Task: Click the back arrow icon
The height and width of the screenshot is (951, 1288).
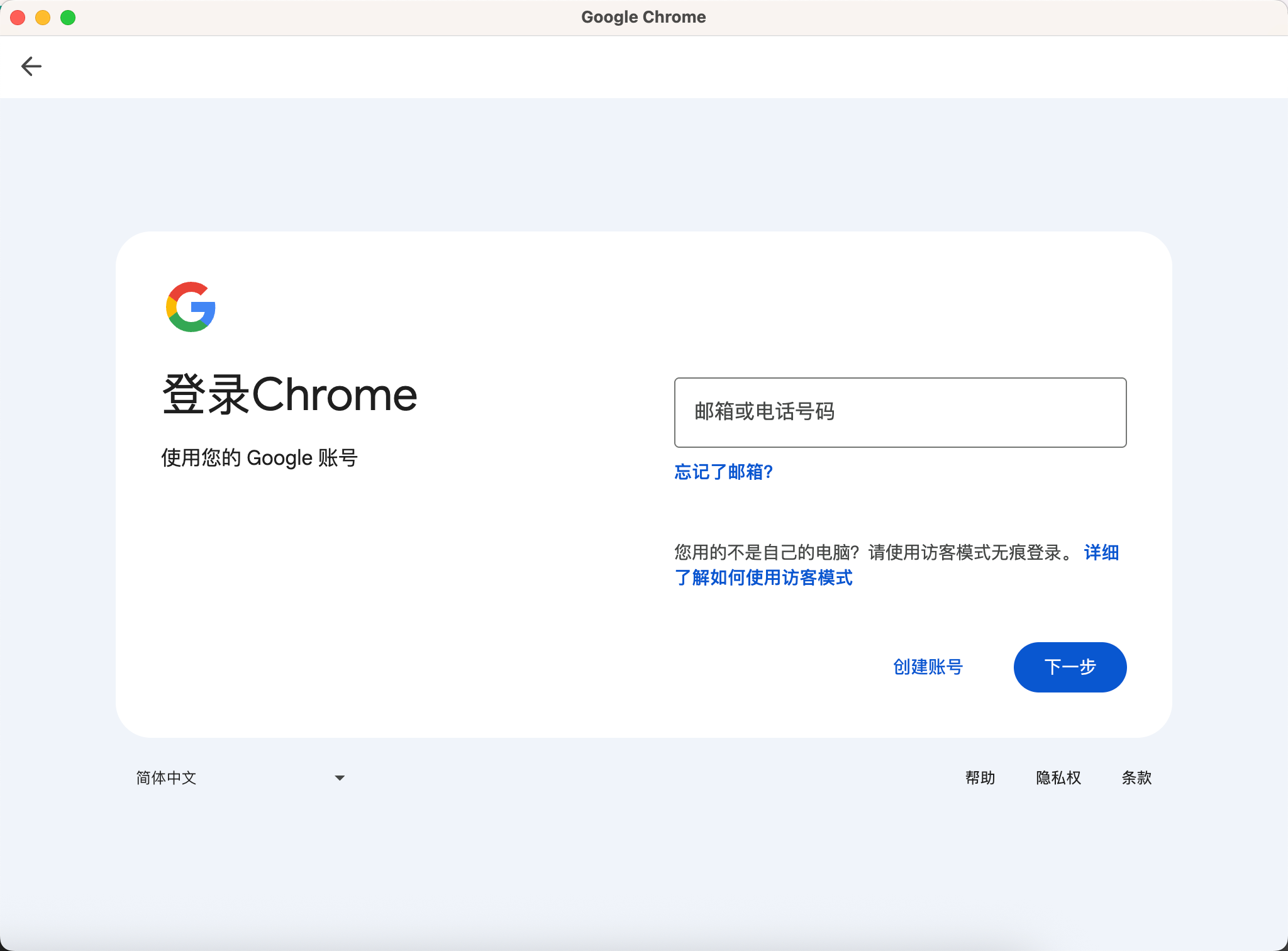Action: 31,66
